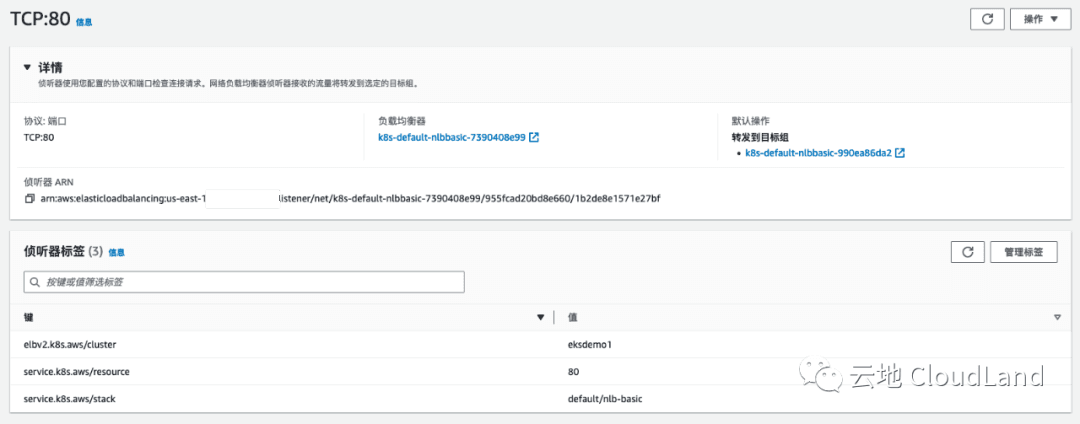Click external link icon beside target group
Image resolution: width=1080 pixels, height=424 pixels.
coord(900,153)
